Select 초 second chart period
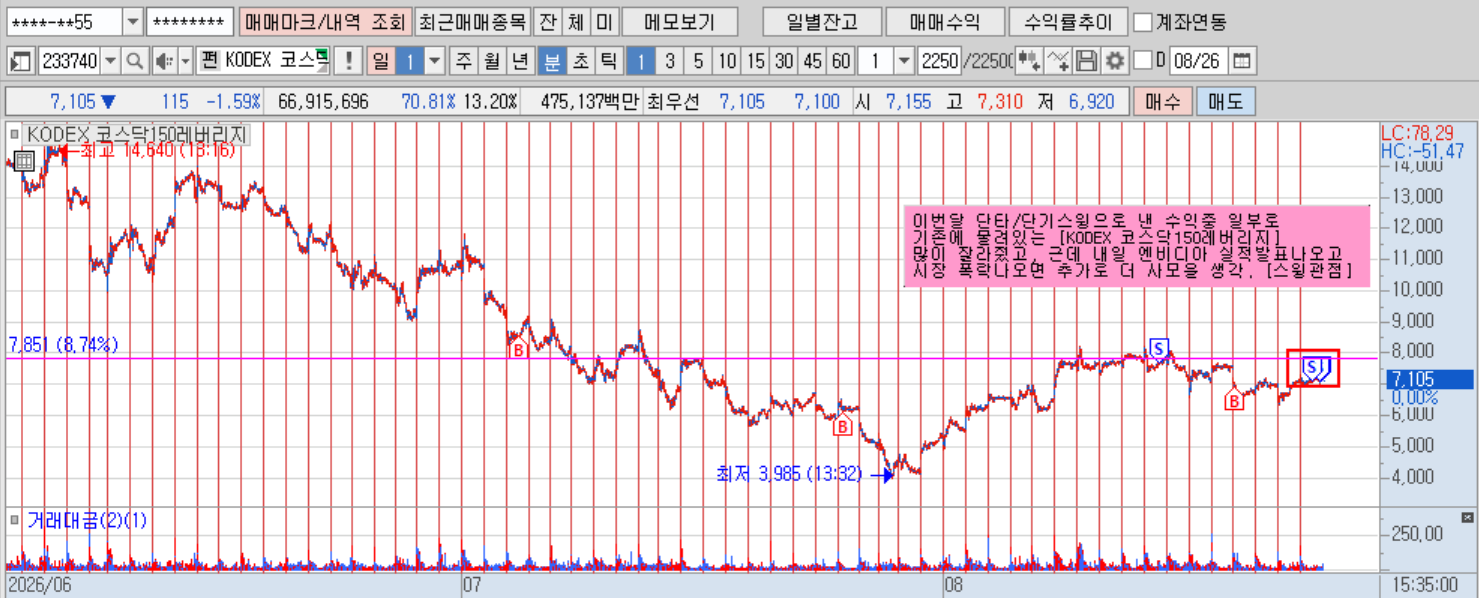The image size is (1479, 598). (x=579, y=62)
